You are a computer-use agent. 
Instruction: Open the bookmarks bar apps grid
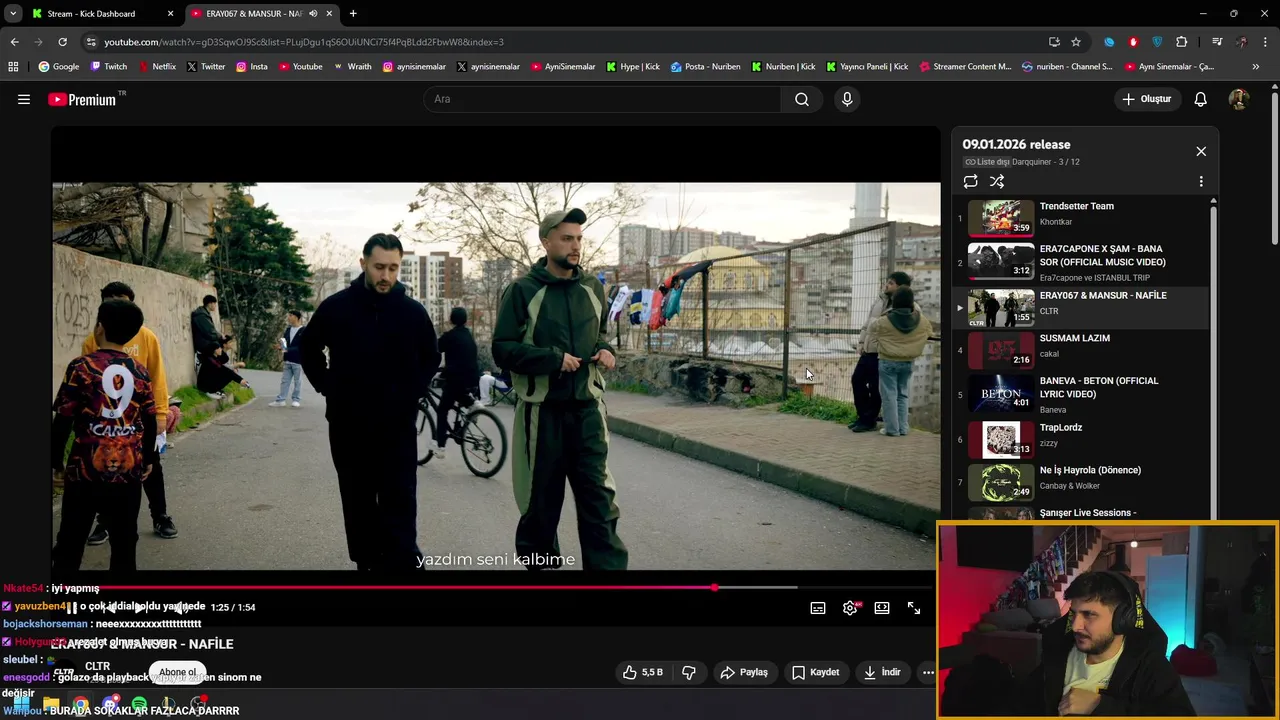coord(13,67)
